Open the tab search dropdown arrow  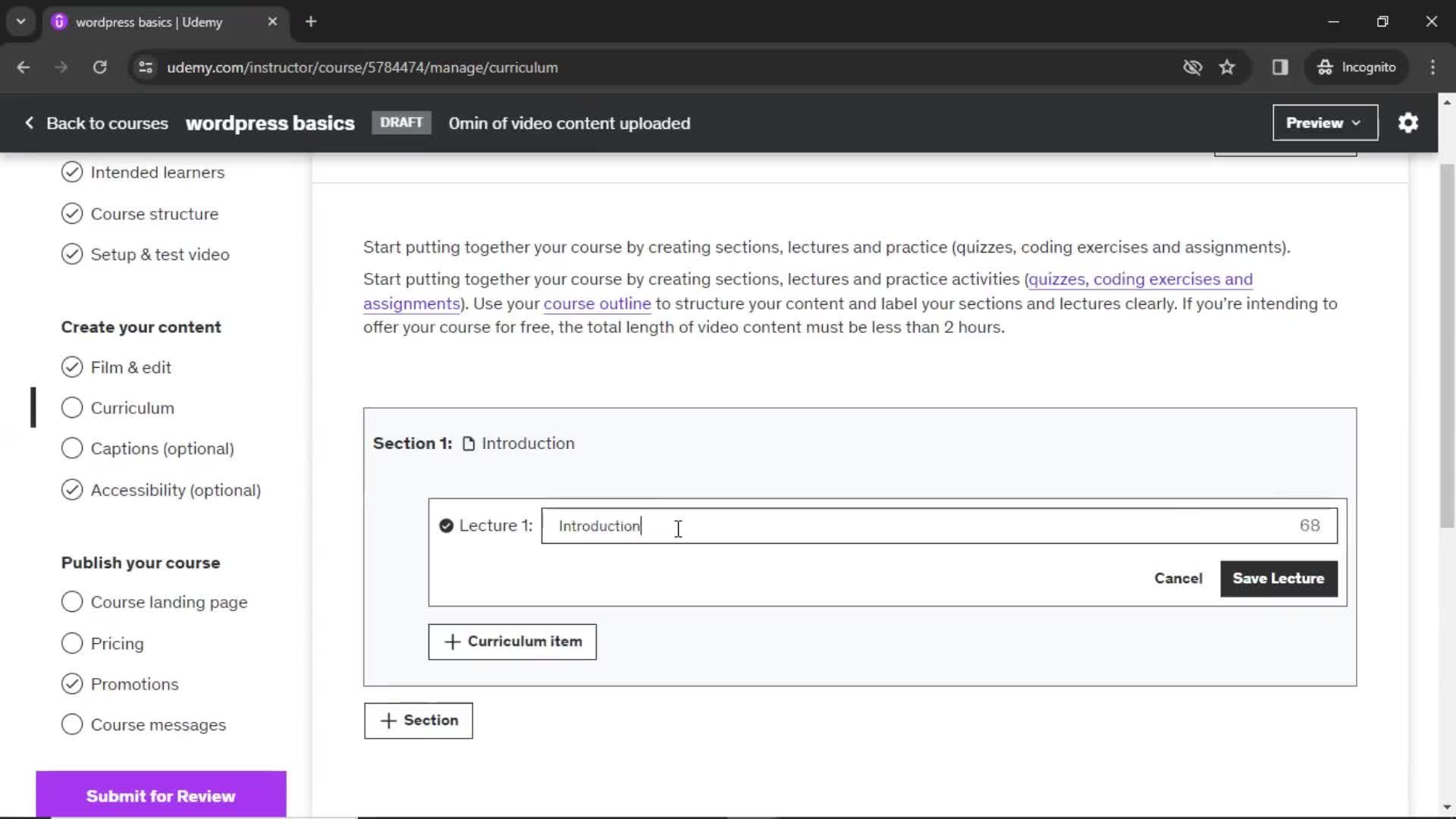(x=20, y=22)
